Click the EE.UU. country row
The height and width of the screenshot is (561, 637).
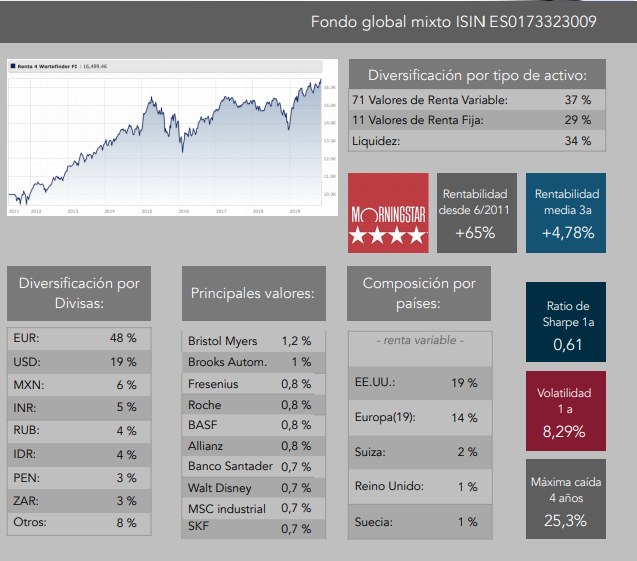tap(419, 382)
